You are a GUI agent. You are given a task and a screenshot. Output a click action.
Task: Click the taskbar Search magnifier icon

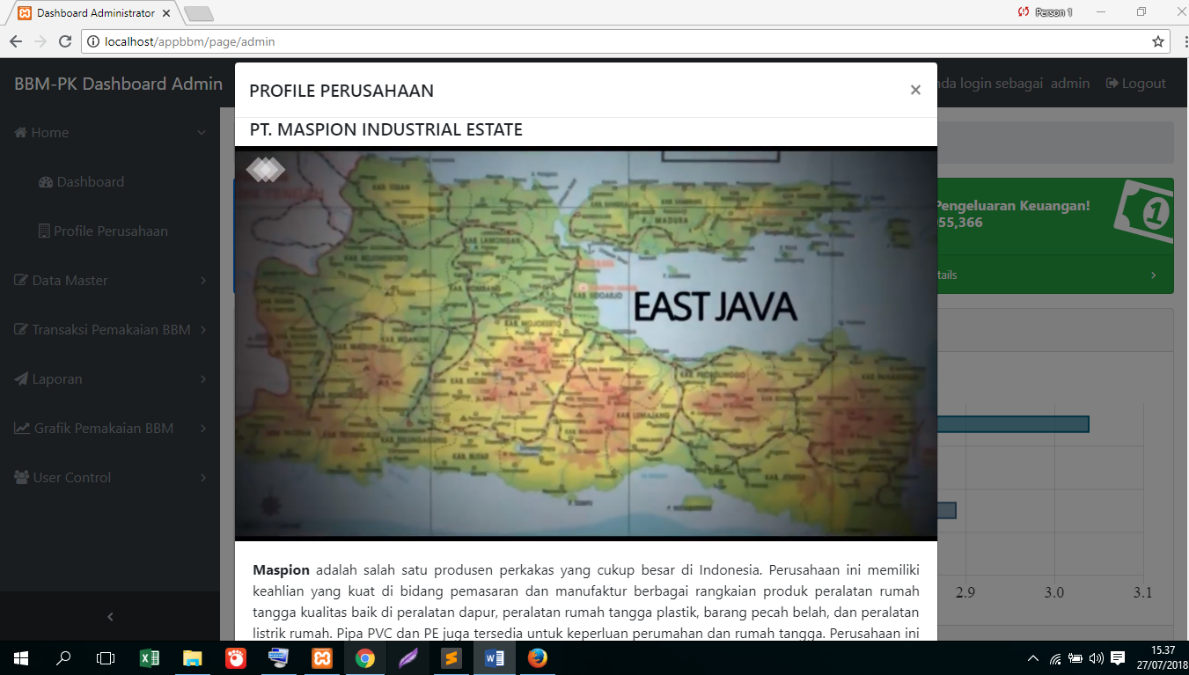pyautogui.click(x=64, y=658)
